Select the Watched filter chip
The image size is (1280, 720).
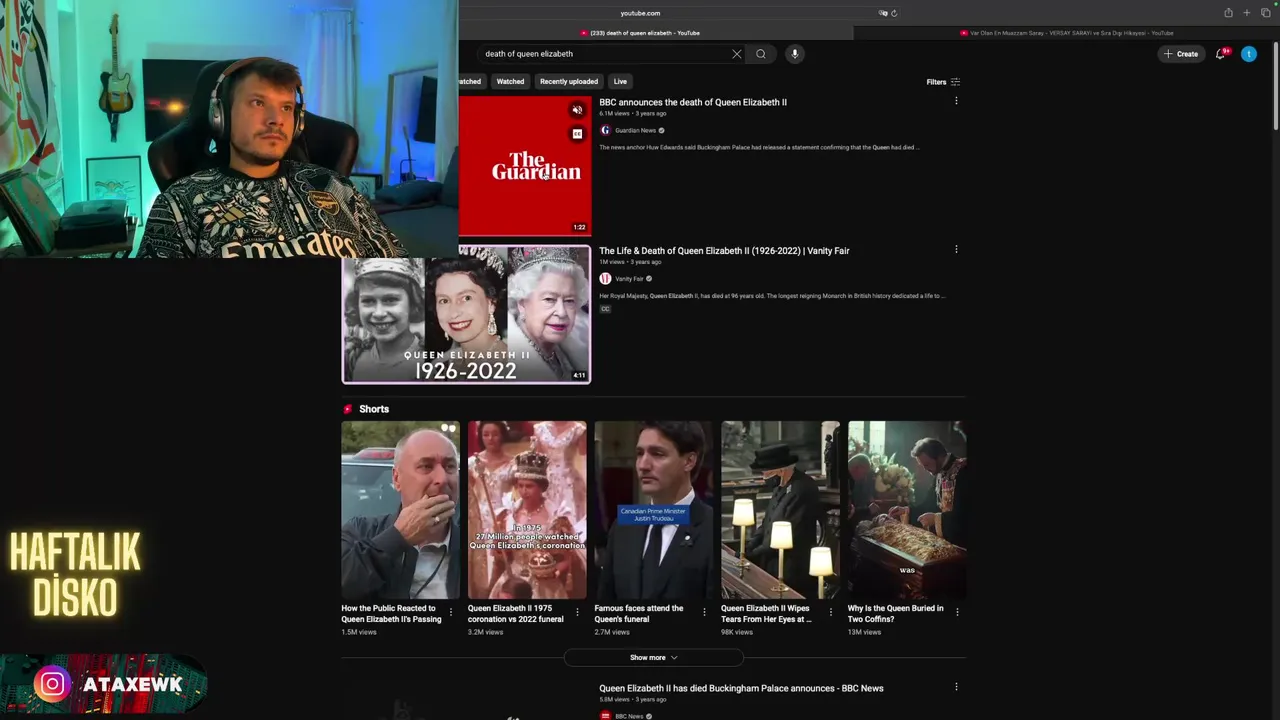(x=510, y=81)
